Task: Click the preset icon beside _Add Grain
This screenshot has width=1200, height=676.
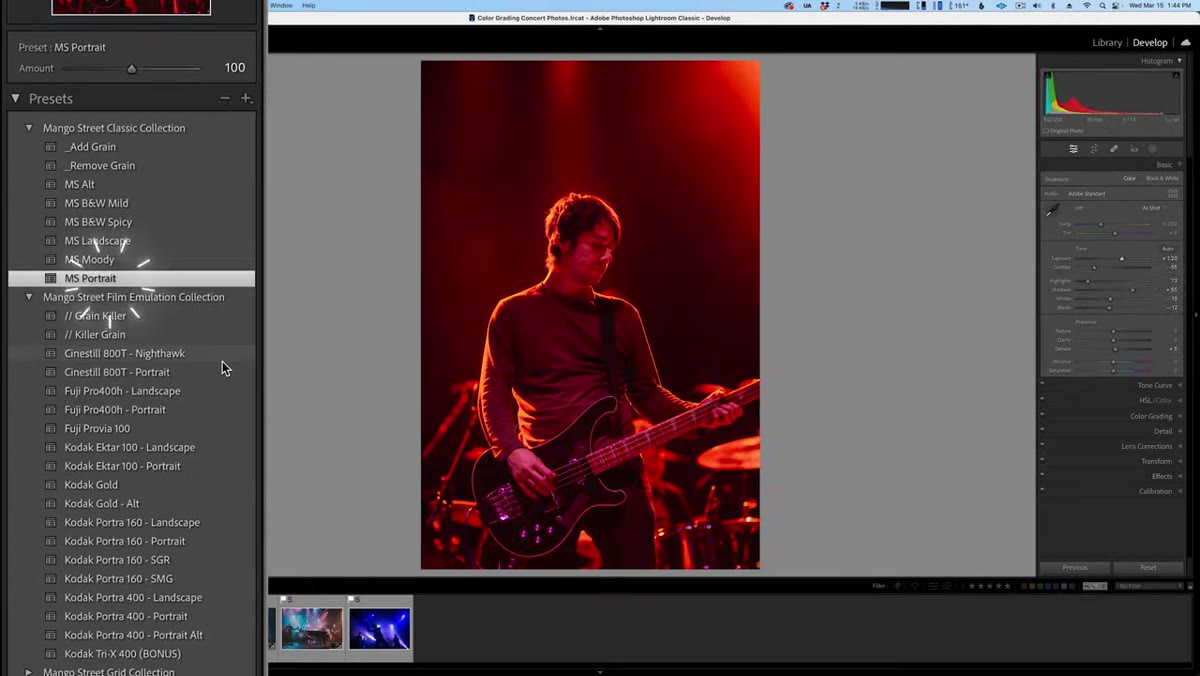Action: coord(50,147)
